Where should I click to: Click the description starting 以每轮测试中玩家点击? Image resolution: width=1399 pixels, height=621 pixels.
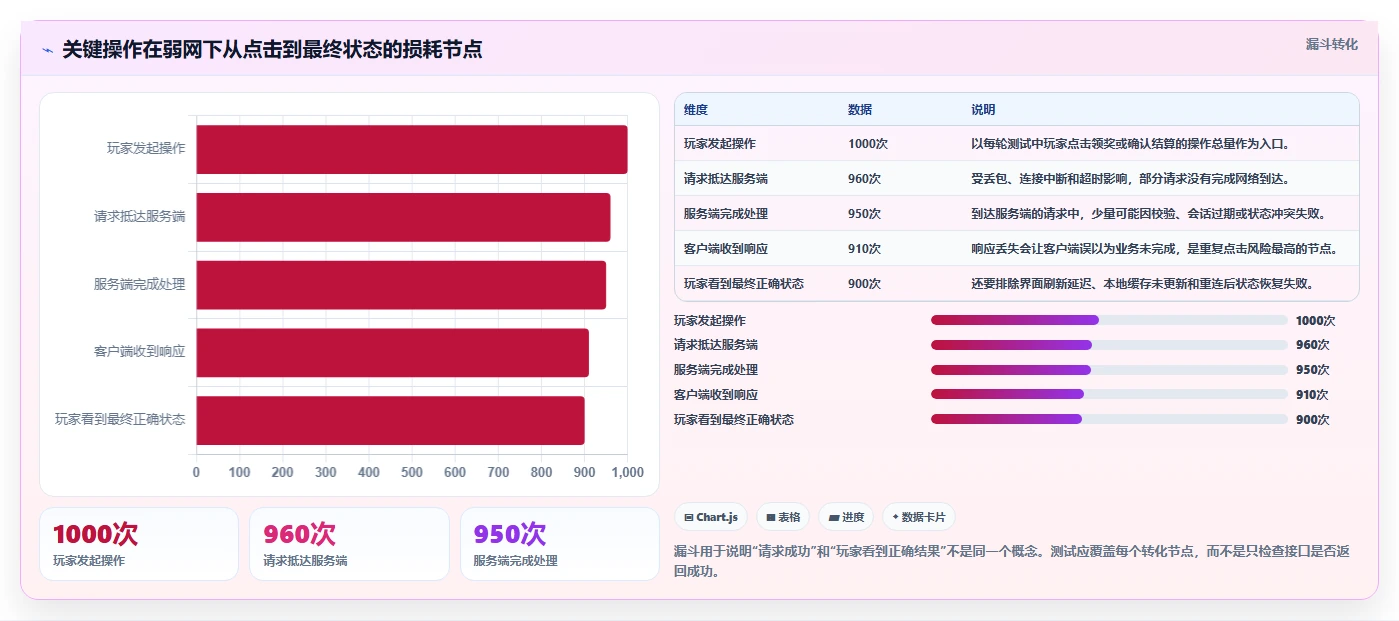click(x=1131, y=144)
